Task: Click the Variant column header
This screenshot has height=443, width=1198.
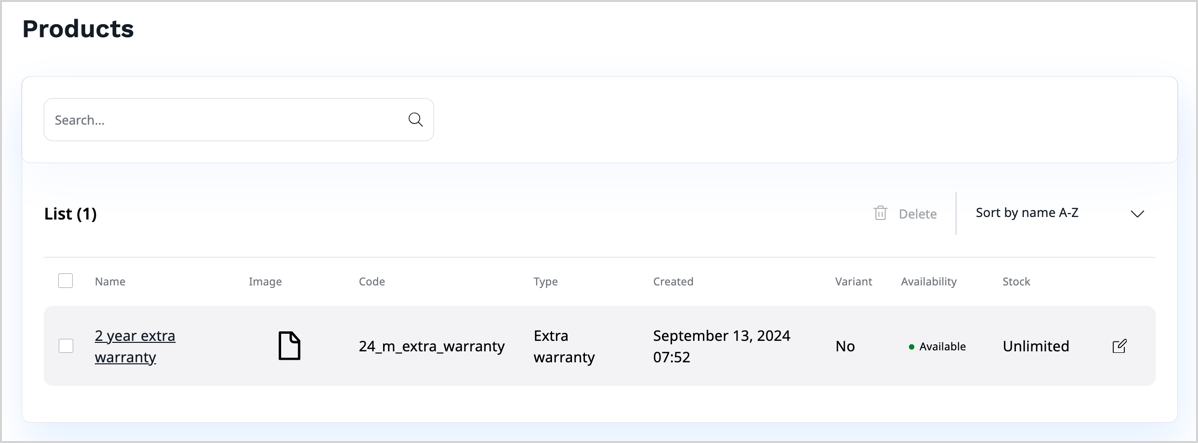Action: 853,282
